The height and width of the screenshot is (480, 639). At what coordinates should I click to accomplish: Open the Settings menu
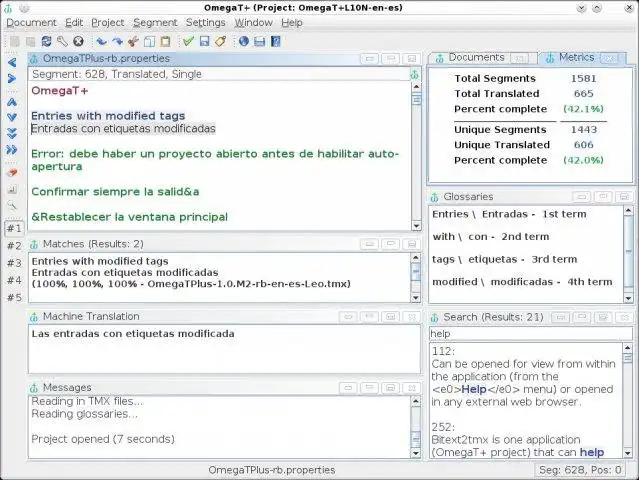206,23
